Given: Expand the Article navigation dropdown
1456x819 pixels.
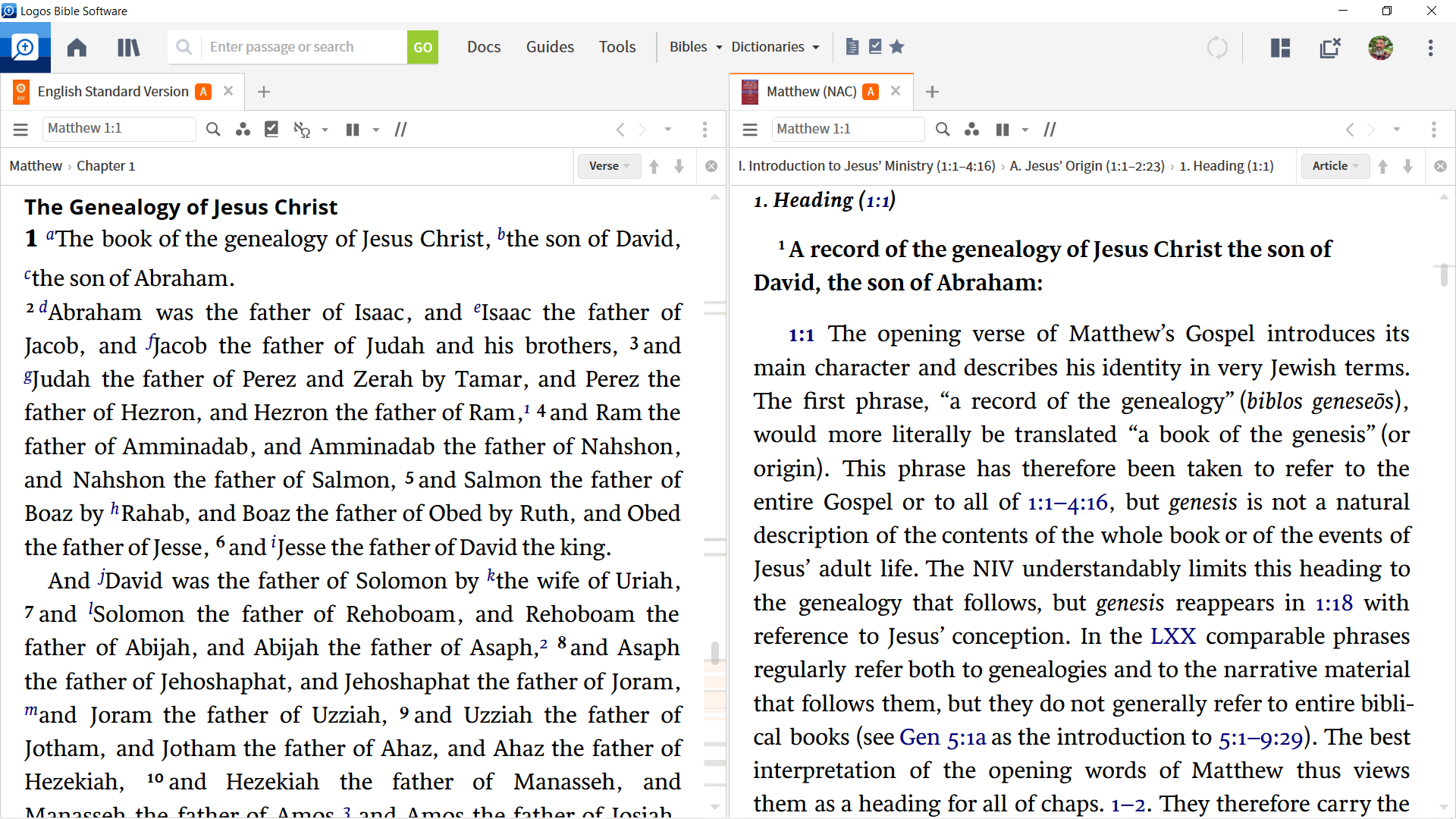Looking at the screenshot, I should pos(1335,166).
